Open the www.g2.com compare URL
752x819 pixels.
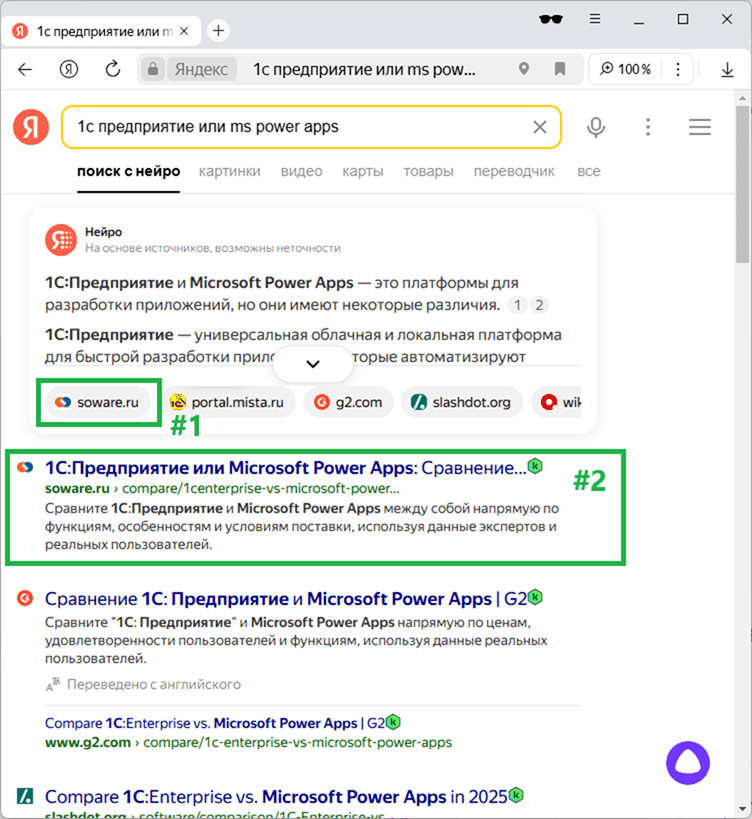tap(248, 743)
